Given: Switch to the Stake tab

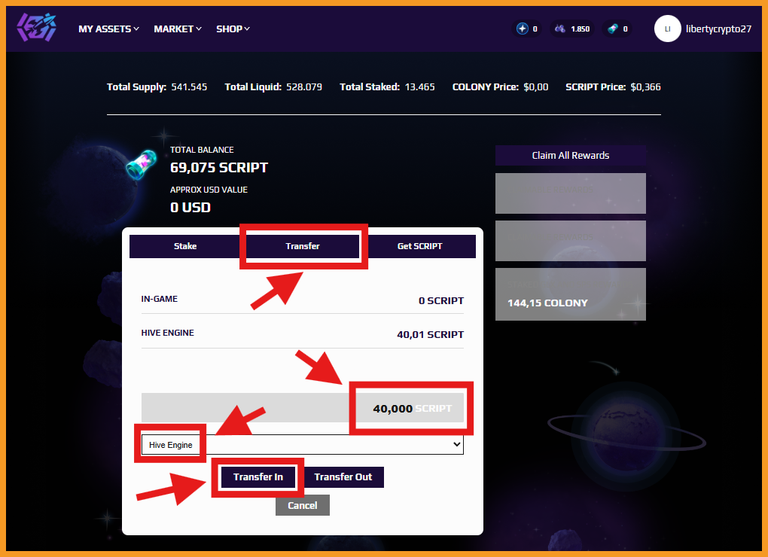Looking at the screenshot, I should tap(185, 246).
